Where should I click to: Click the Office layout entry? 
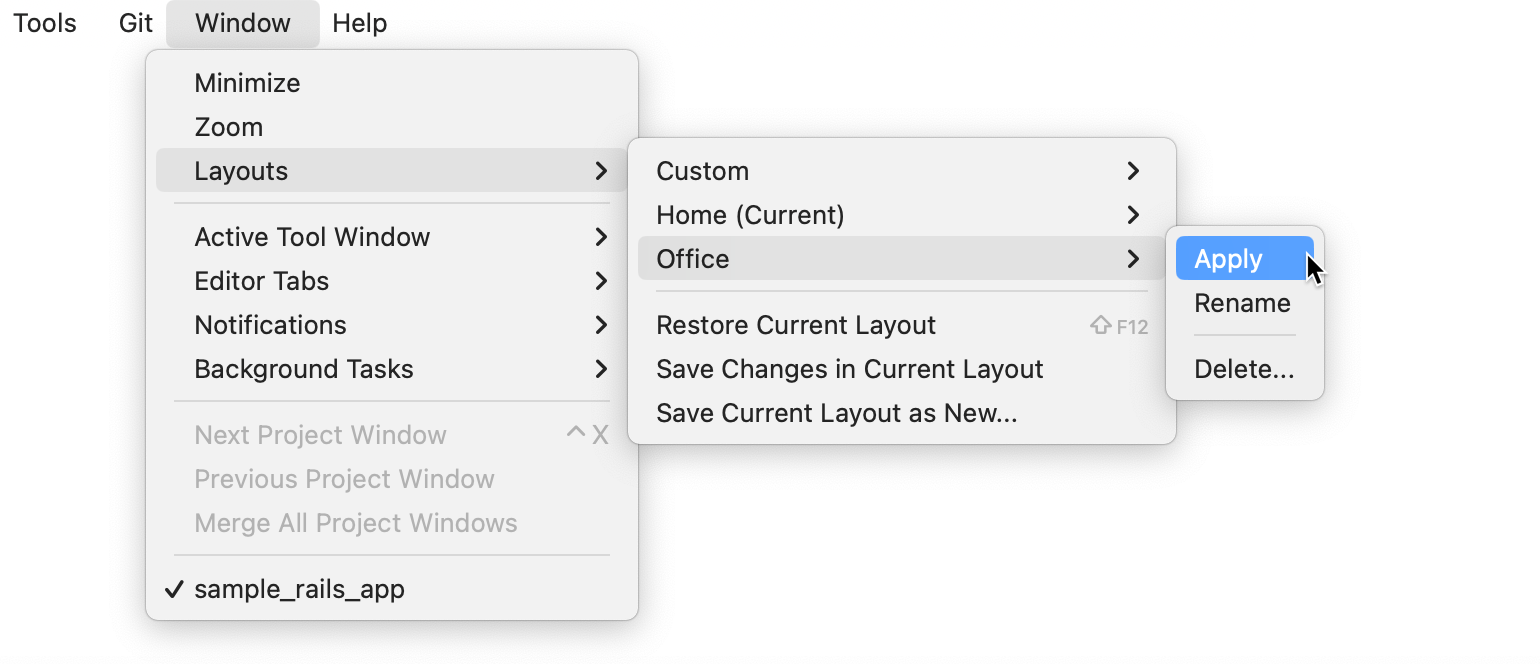pos(693,259)
